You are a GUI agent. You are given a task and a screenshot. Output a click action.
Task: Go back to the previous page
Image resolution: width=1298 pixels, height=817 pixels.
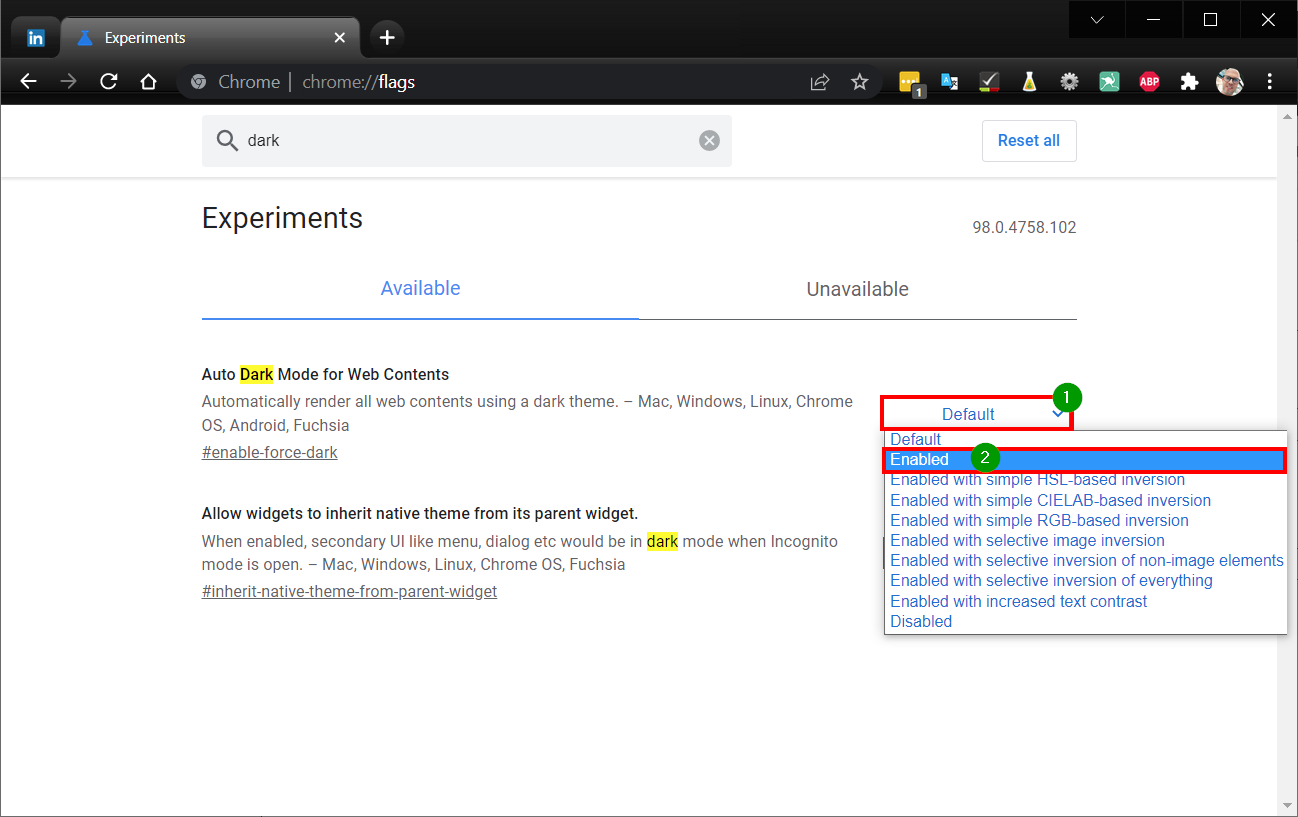(x=29, y=82)
